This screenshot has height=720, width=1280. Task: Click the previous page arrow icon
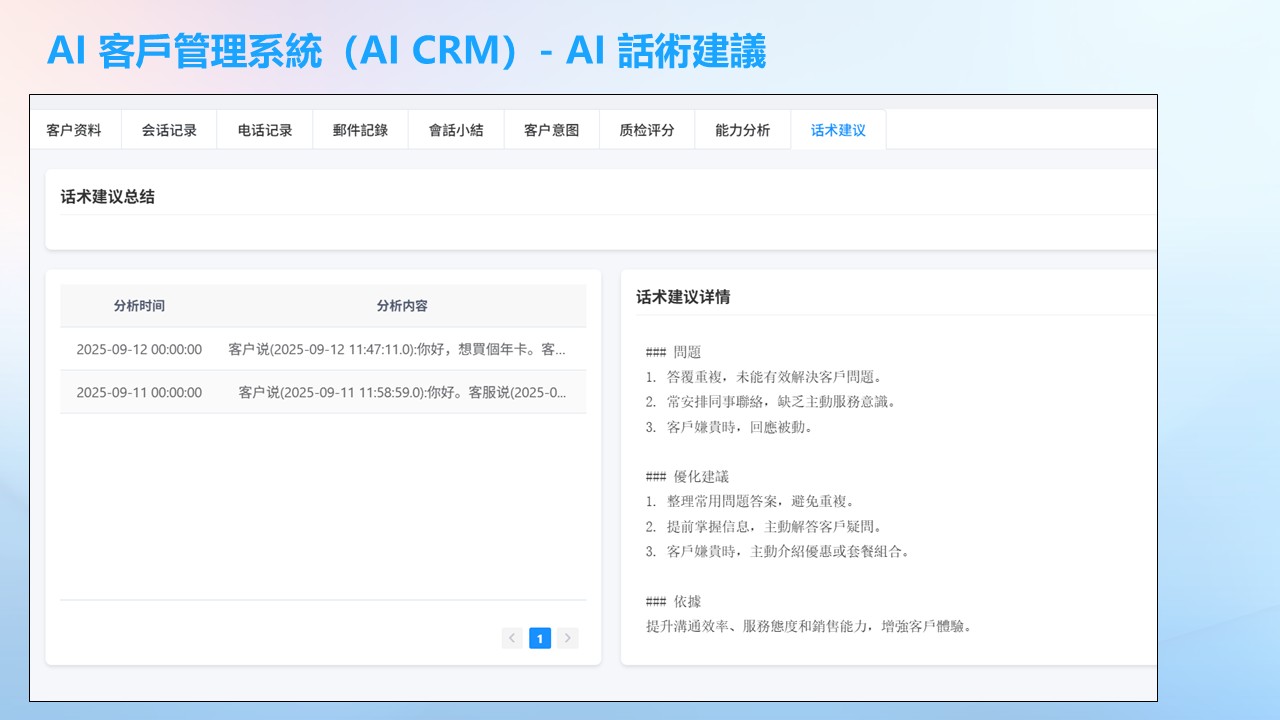click(x=512, y=638)
